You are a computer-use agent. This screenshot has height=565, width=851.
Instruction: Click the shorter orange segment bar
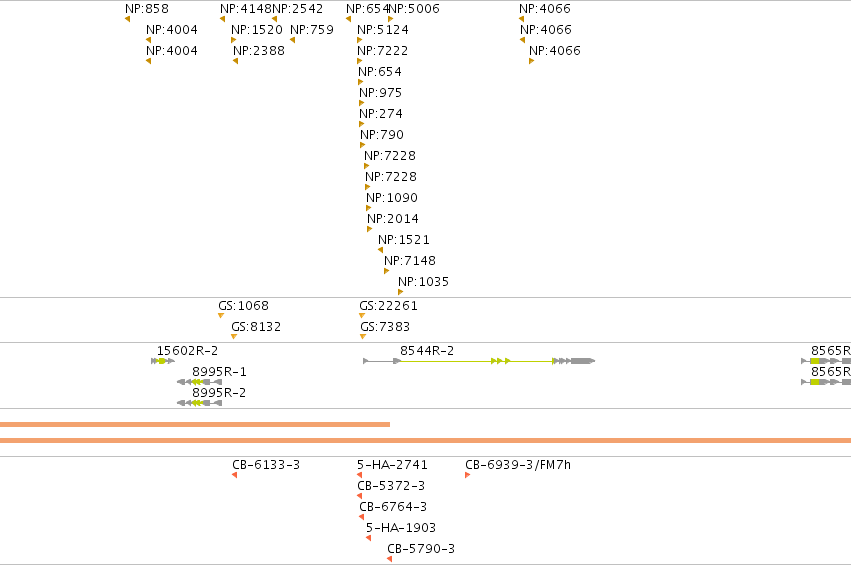(195, 424)
